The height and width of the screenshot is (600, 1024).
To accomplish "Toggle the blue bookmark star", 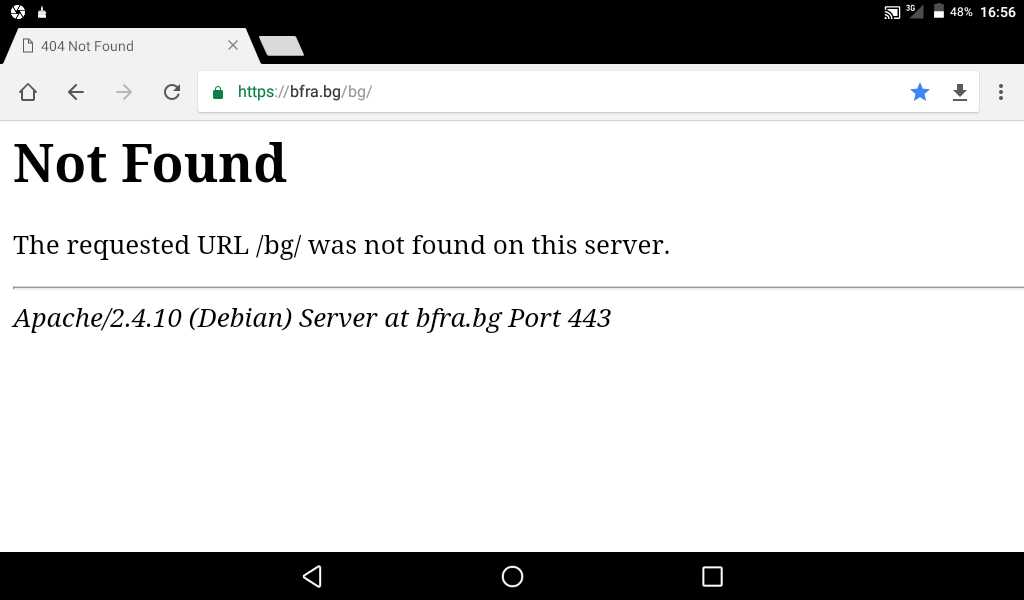I will [x=920, y=92].
